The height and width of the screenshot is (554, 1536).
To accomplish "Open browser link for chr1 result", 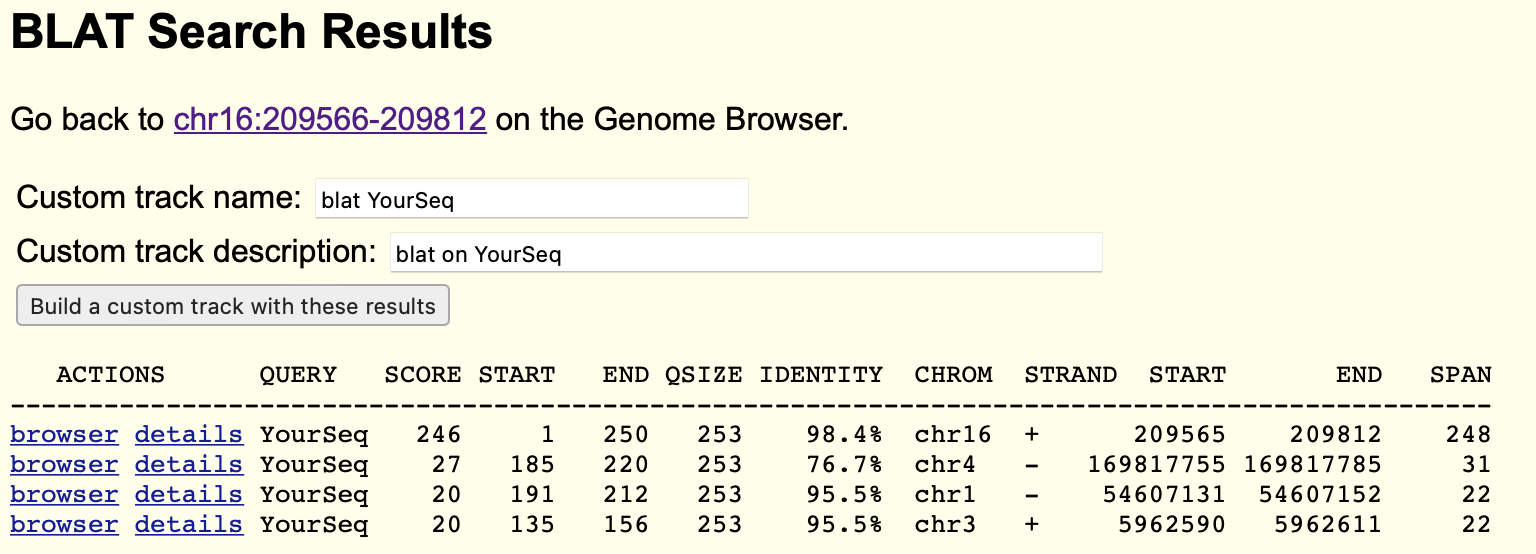I will pos(64,495).
